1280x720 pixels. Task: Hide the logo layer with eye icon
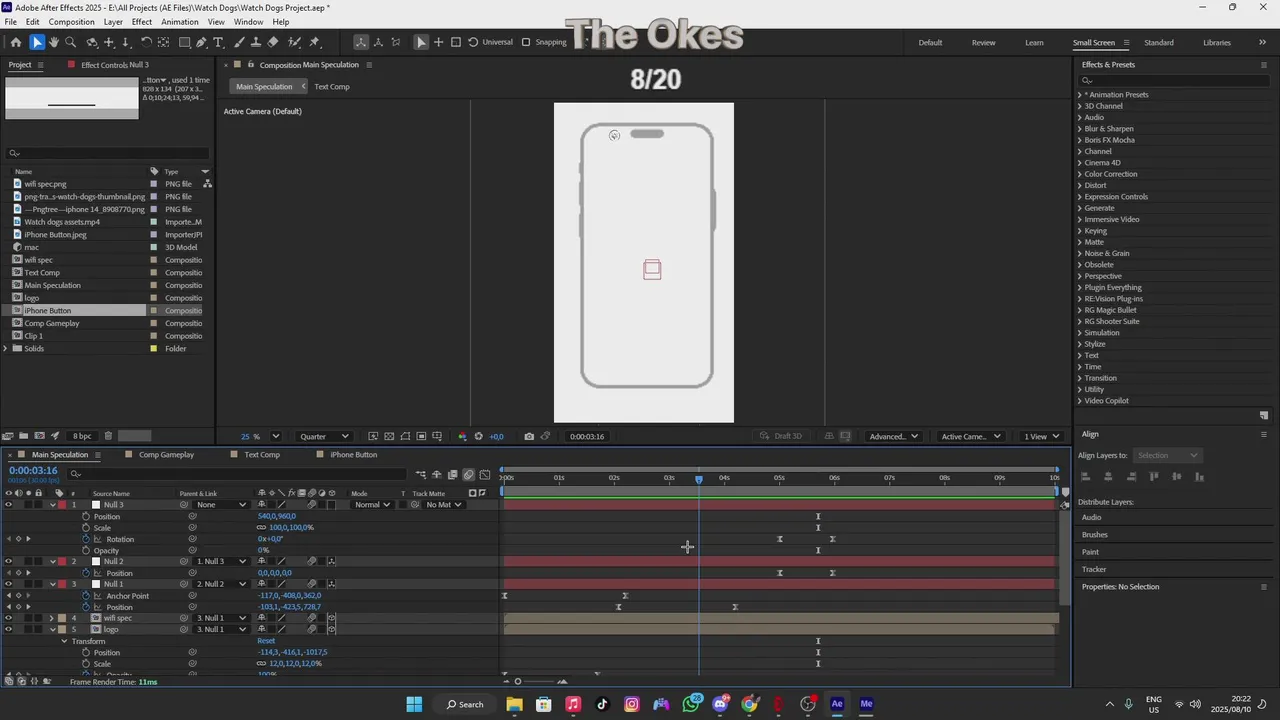tap(8, 630)
